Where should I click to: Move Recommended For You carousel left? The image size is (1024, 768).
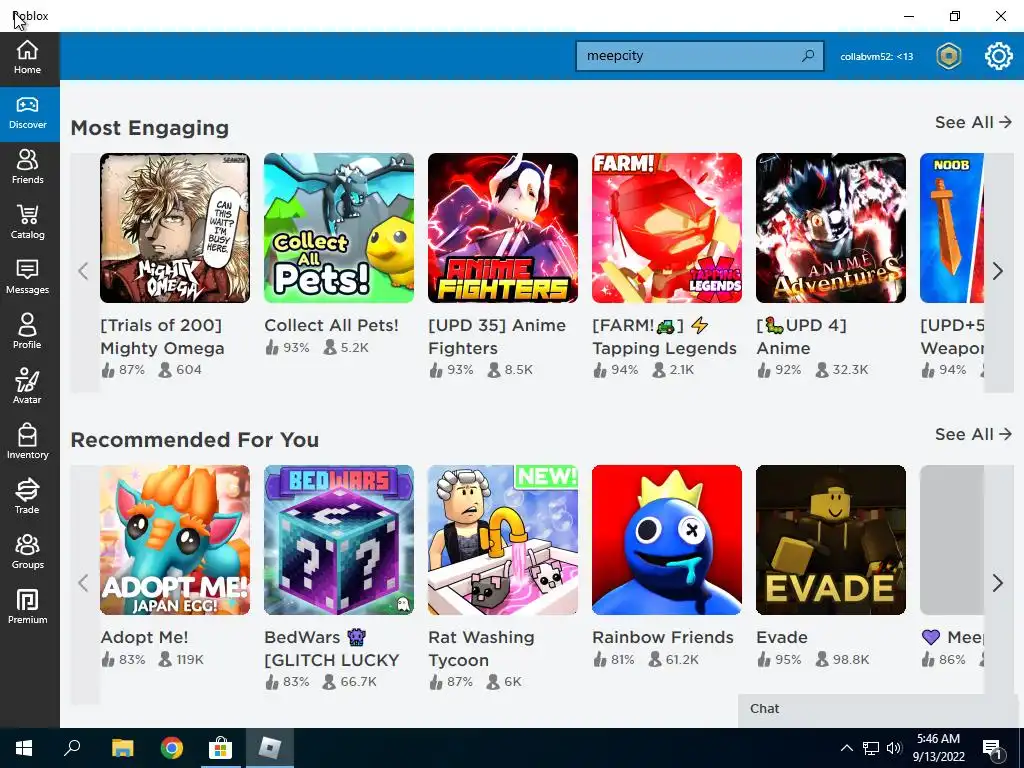pyautogui.click(x=84, y=583)
